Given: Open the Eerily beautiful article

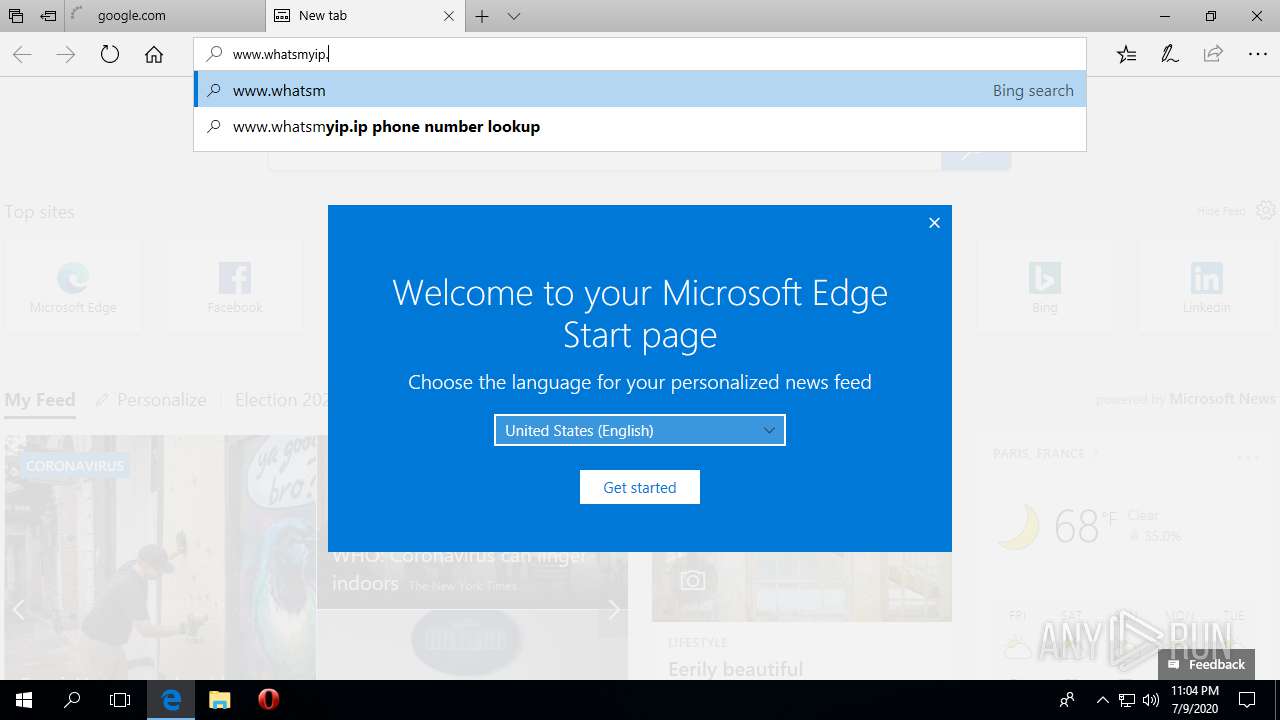Looking at the screenshot, I should click(x=736, y=668).
